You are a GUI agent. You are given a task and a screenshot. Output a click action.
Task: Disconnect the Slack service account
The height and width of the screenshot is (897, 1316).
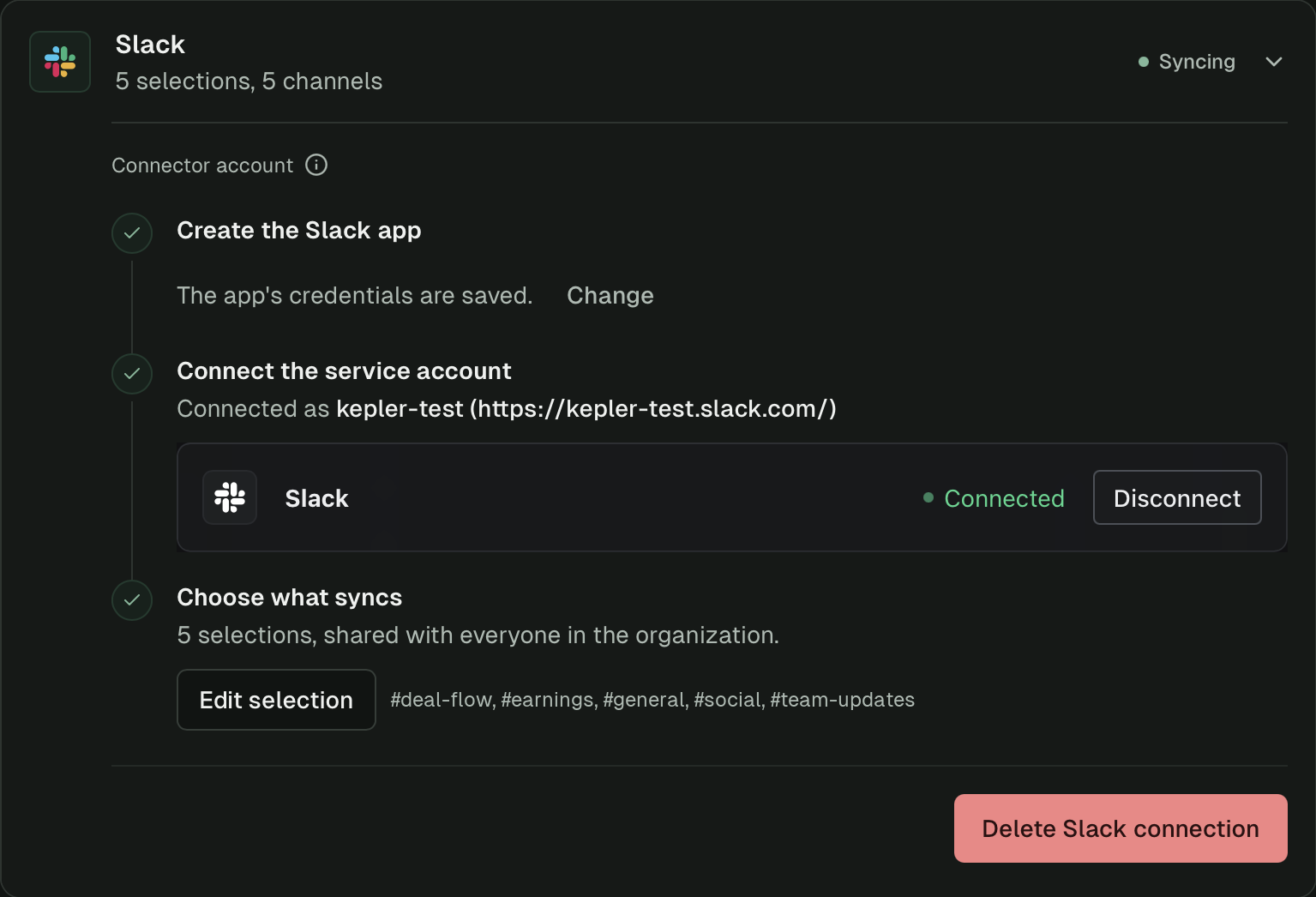pos(1177,497)
